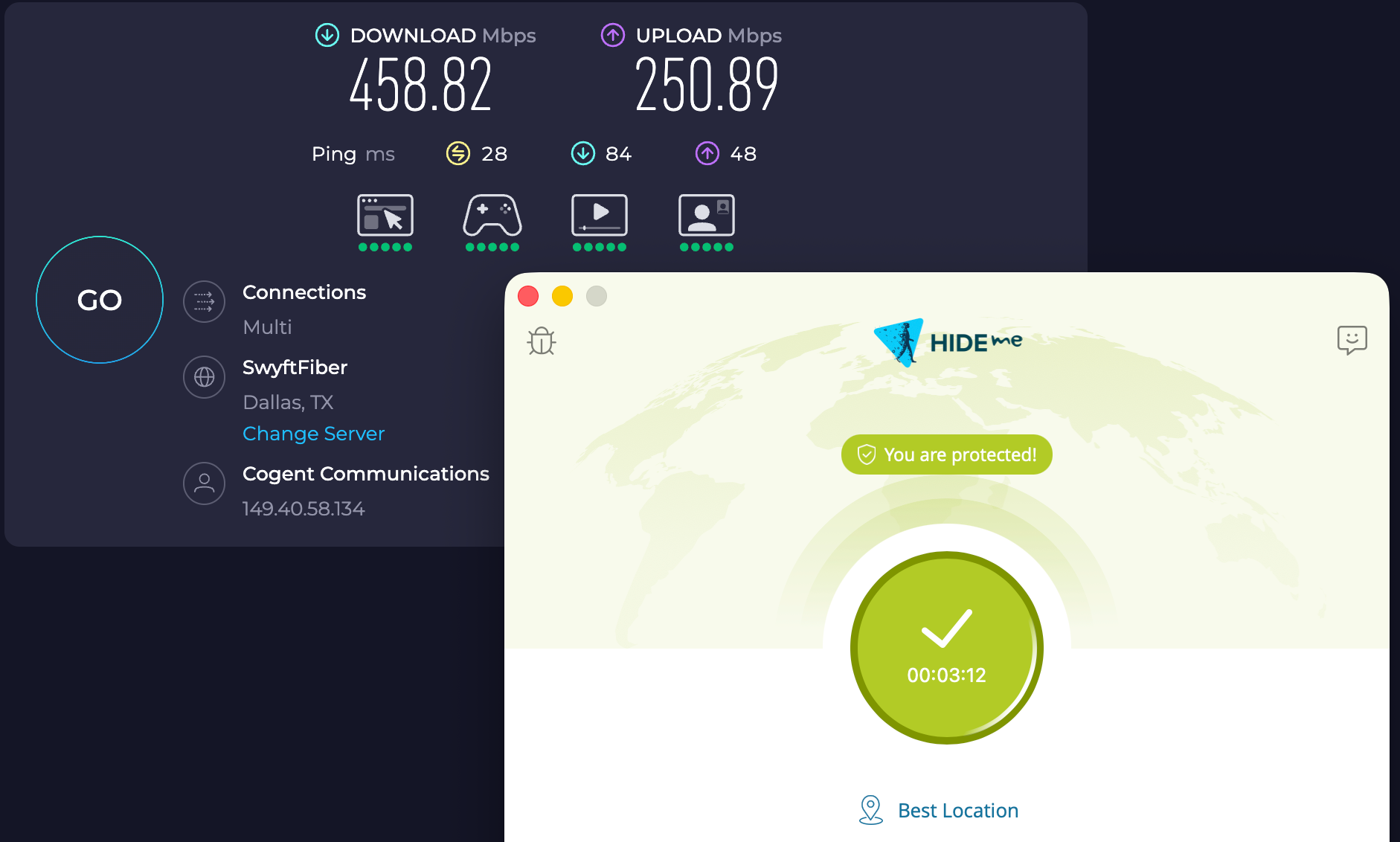Image resolution: width=1400 pixels, height=842 pixels.
Task: Open the feedback chat icon in hide.me
Action: [x=1354, y=340]
